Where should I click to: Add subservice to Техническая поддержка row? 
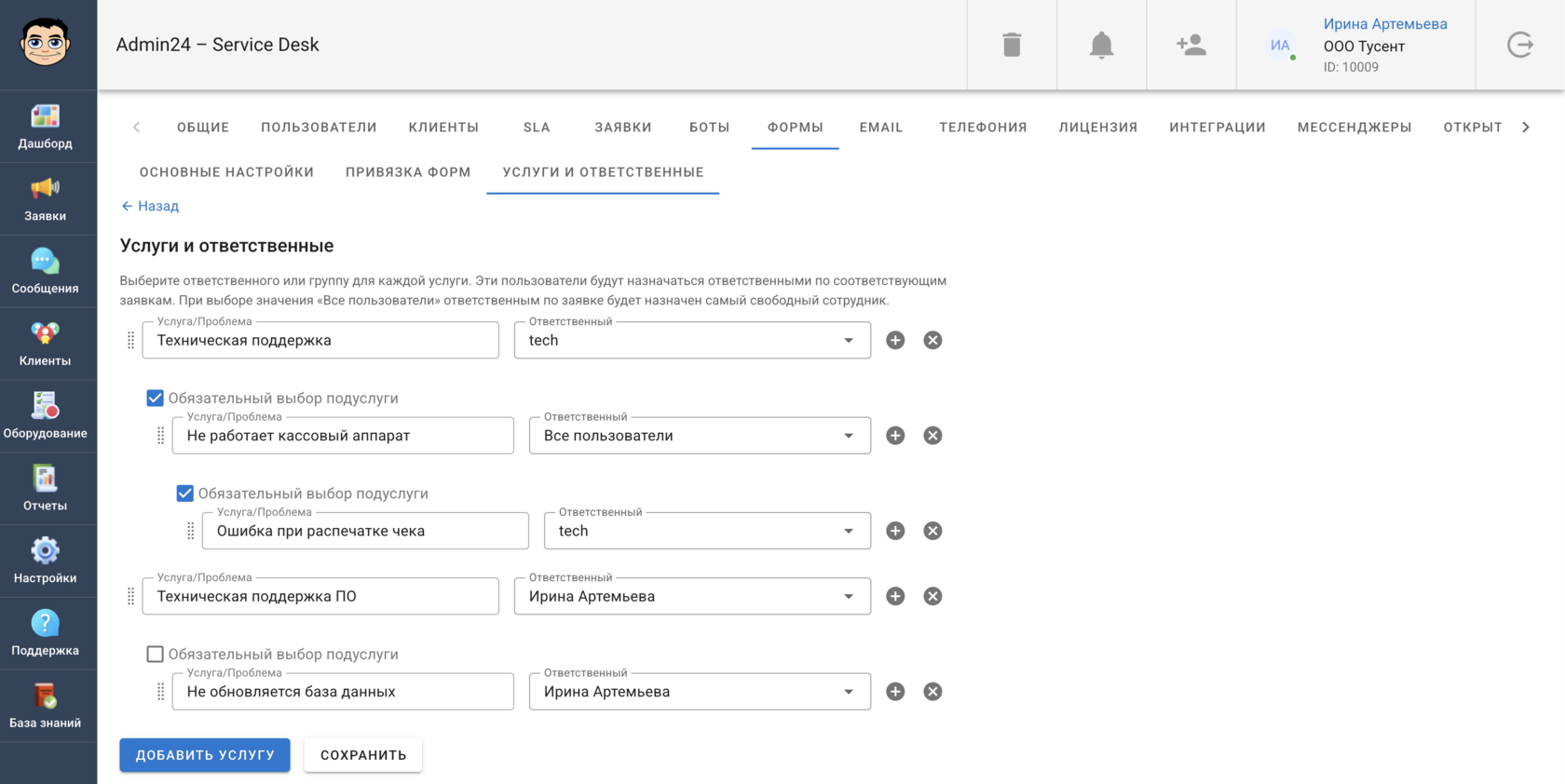tap(895, 340)
